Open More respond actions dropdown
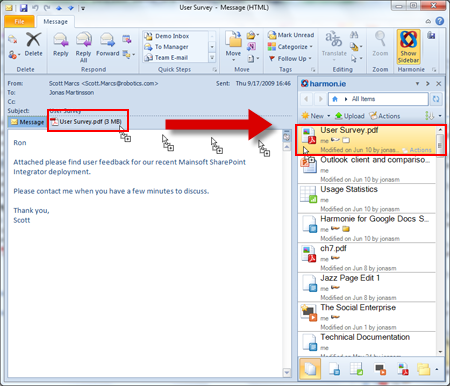This screenshot has width=450, height=386. pyautogui.click(x=128, y=54)
